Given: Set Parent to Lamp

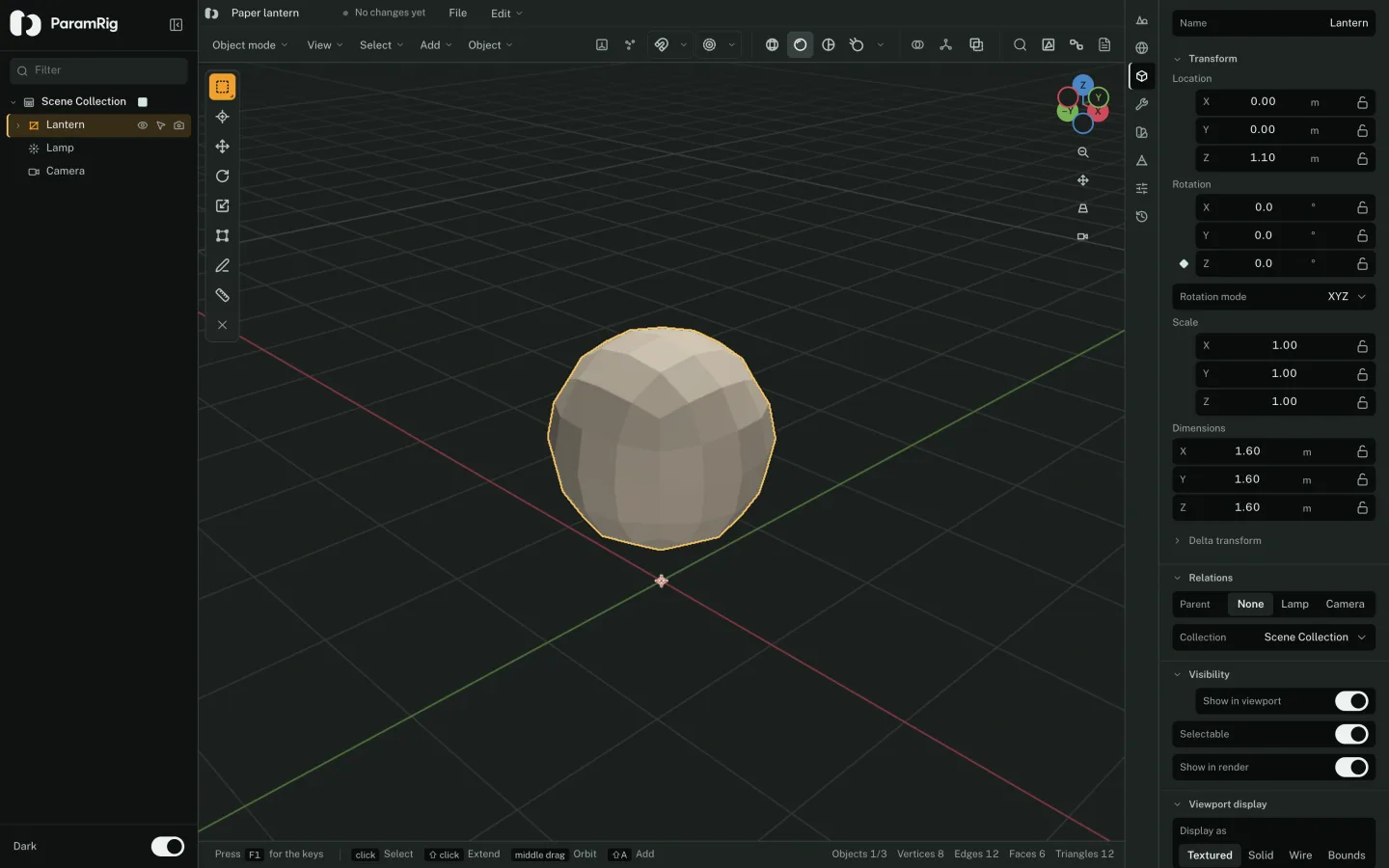Looking at the screenshot, I should [x=1294, y=605].
